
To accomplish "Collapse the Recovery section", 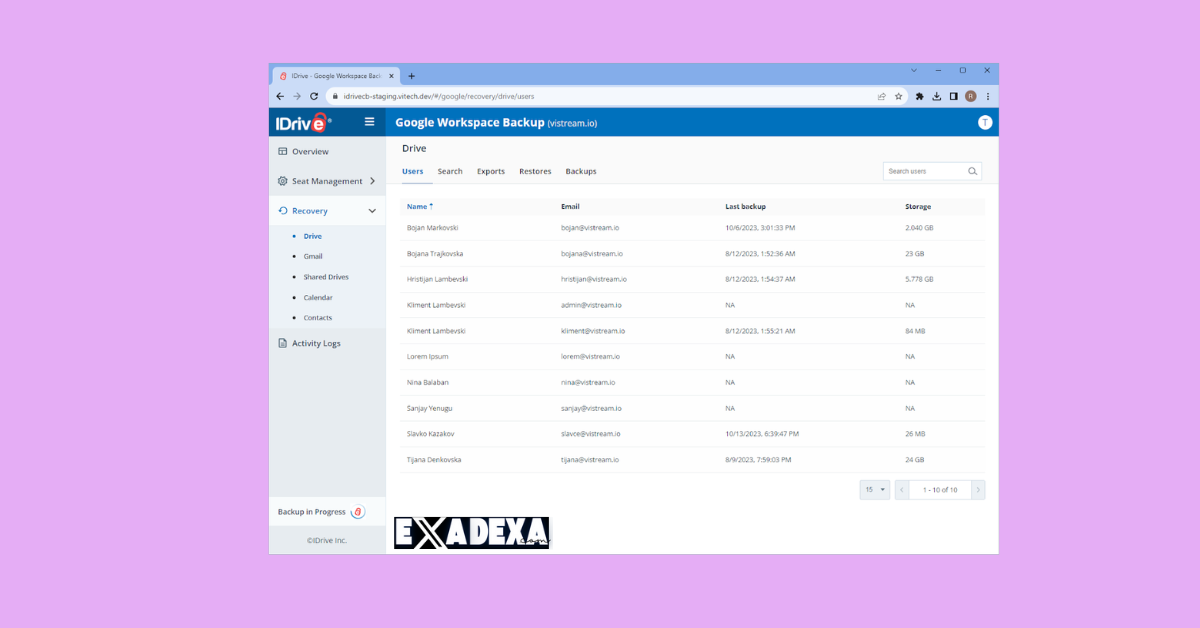I will [372, 211].
